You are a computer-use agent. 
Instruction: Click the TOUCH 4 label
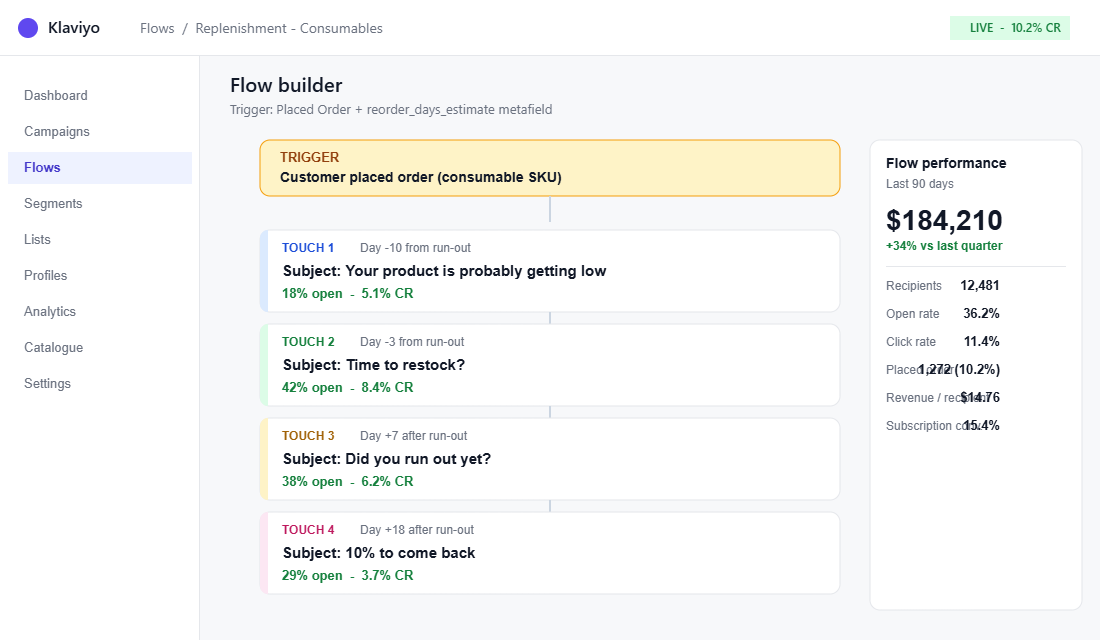308,530
